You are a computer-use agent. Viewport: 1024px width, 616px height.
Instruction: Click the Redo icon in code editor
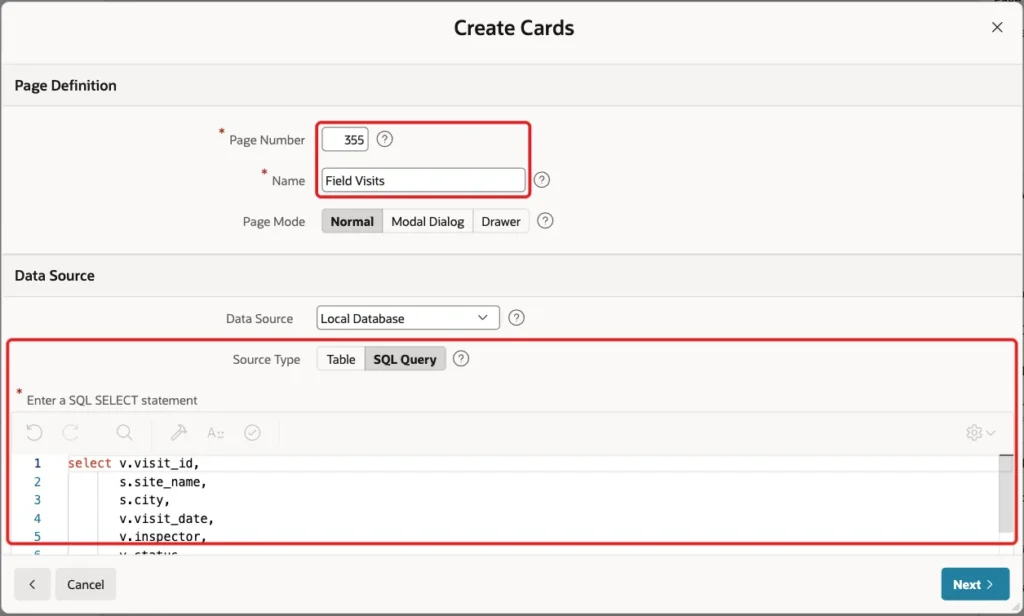[71, 432]
